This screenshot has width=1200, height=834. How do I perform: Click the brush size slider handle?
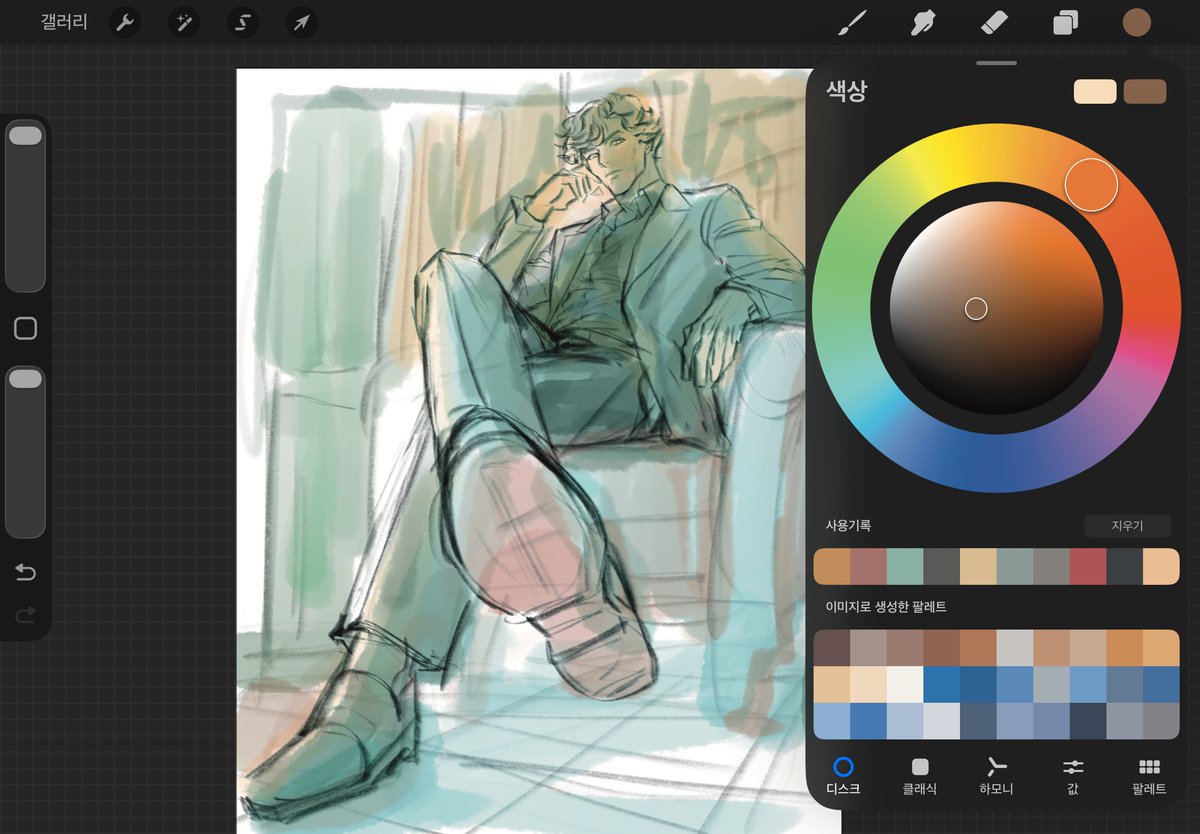[x=25, y=136]
